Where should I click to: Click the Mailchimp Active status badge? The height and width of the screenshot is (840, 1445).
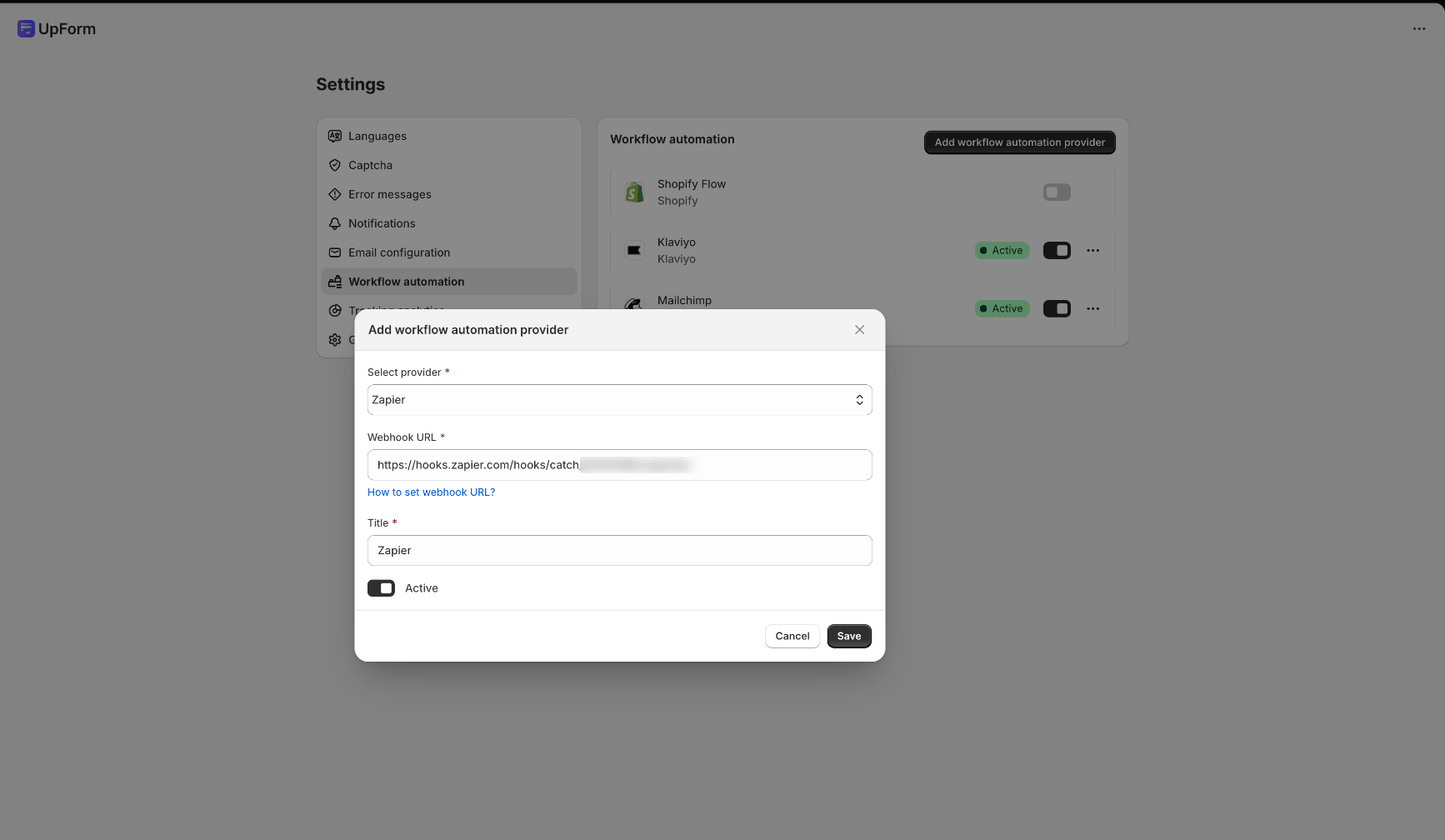pyautogui.click(x=1002, y=309)
